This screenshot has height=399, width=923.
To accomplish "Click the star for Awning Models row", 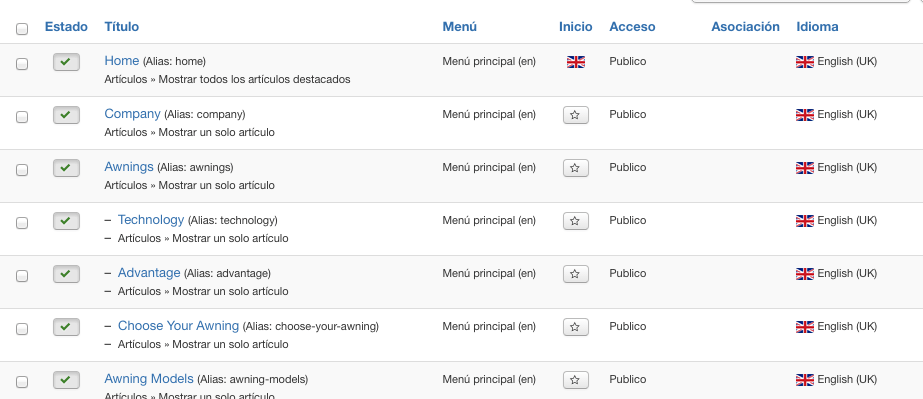I will (x=575, y=380).
